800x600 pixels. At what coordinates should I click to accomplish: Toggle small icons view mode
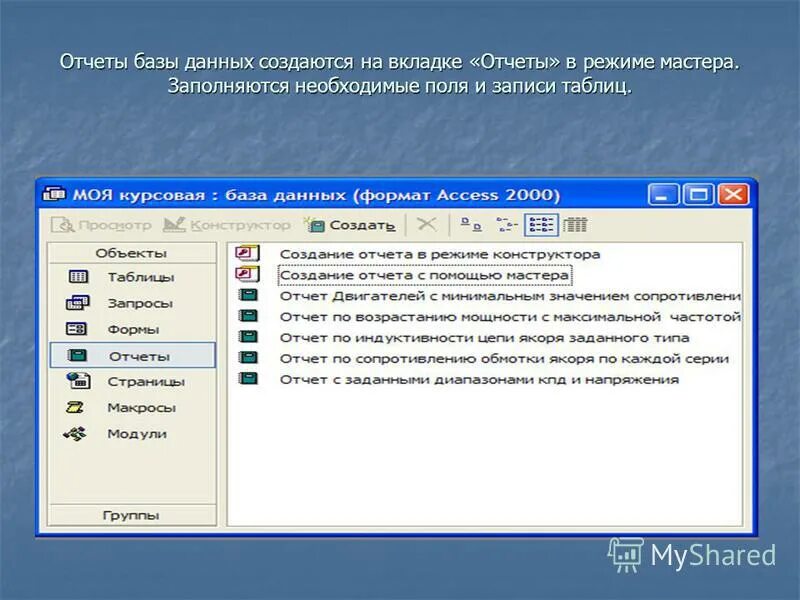508,224
